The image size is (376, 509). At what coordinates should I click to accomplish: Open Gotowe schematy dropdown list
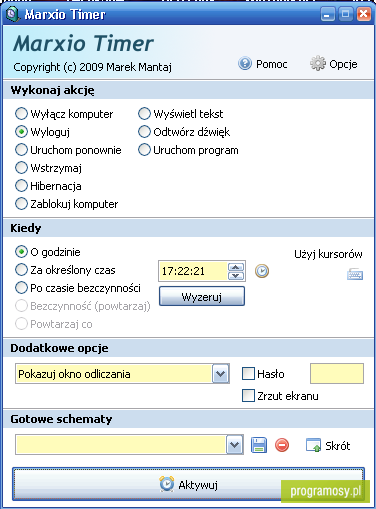point(235,445)
